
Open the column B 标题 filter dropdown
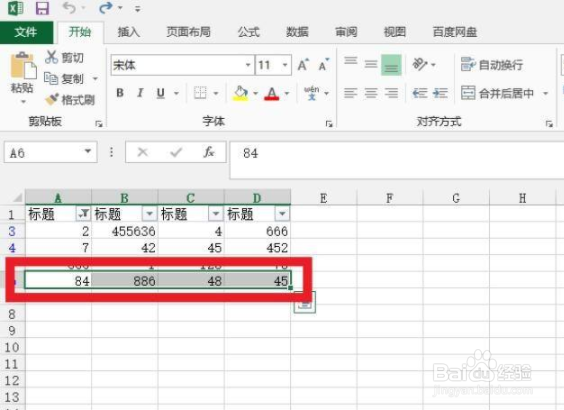(149, 214)
